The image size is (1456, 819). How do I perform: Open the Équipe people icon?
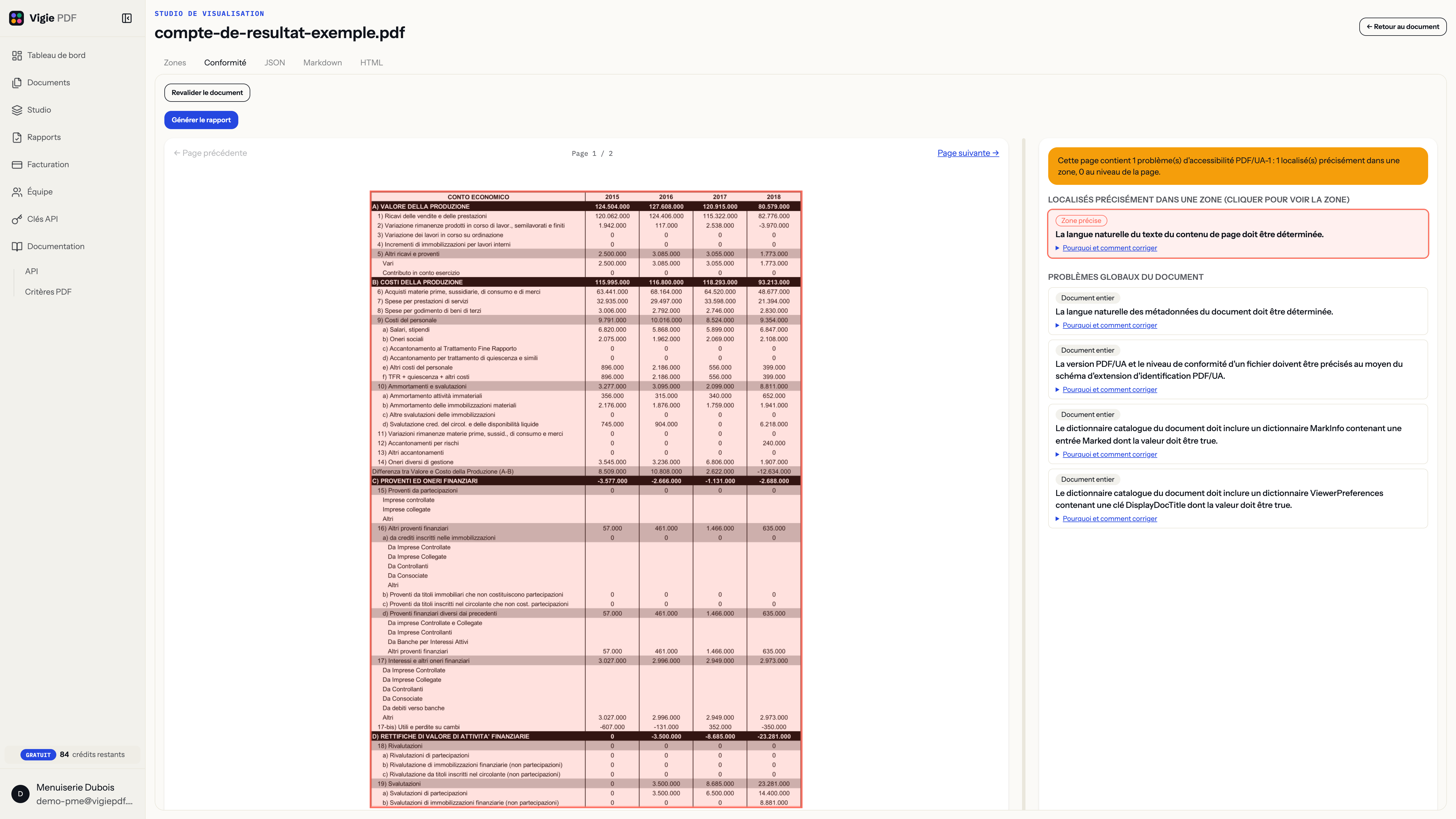[x=17, y=192]
